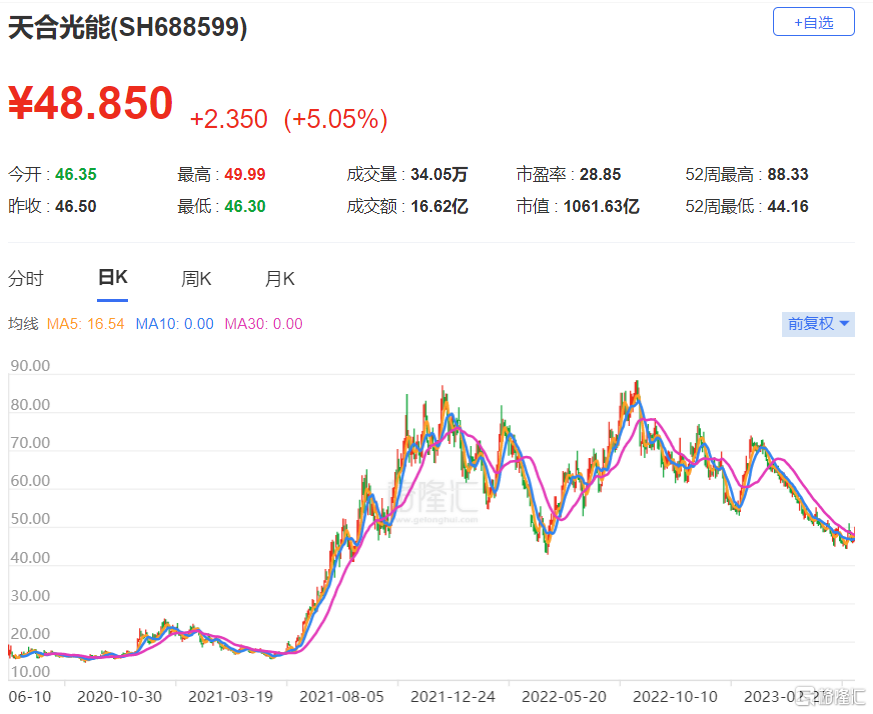This screenshot has width=873, height=714.
Task: Click the 今开 value 46.35
Action: (76, 174)
